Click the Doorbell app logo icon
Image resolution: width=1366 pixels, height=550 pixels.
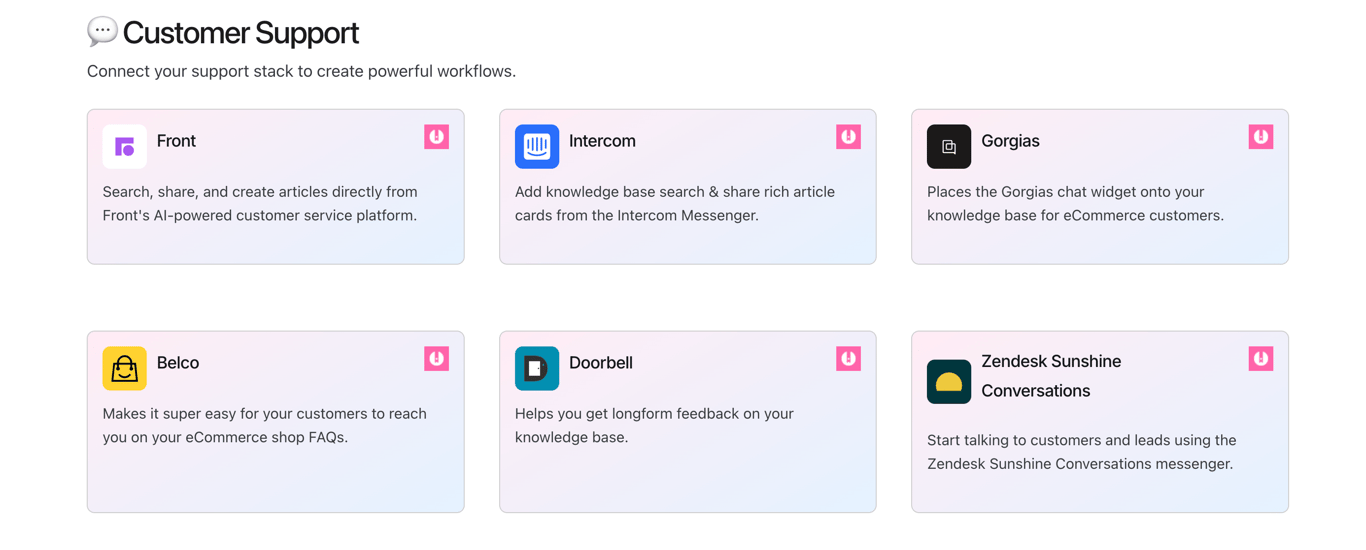[537, 369]
